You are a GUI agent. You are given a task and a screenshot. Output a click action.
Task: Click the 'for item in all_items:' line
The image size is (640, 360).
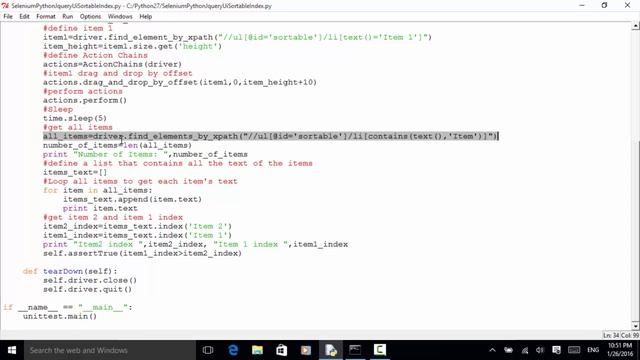click(97, 190)
